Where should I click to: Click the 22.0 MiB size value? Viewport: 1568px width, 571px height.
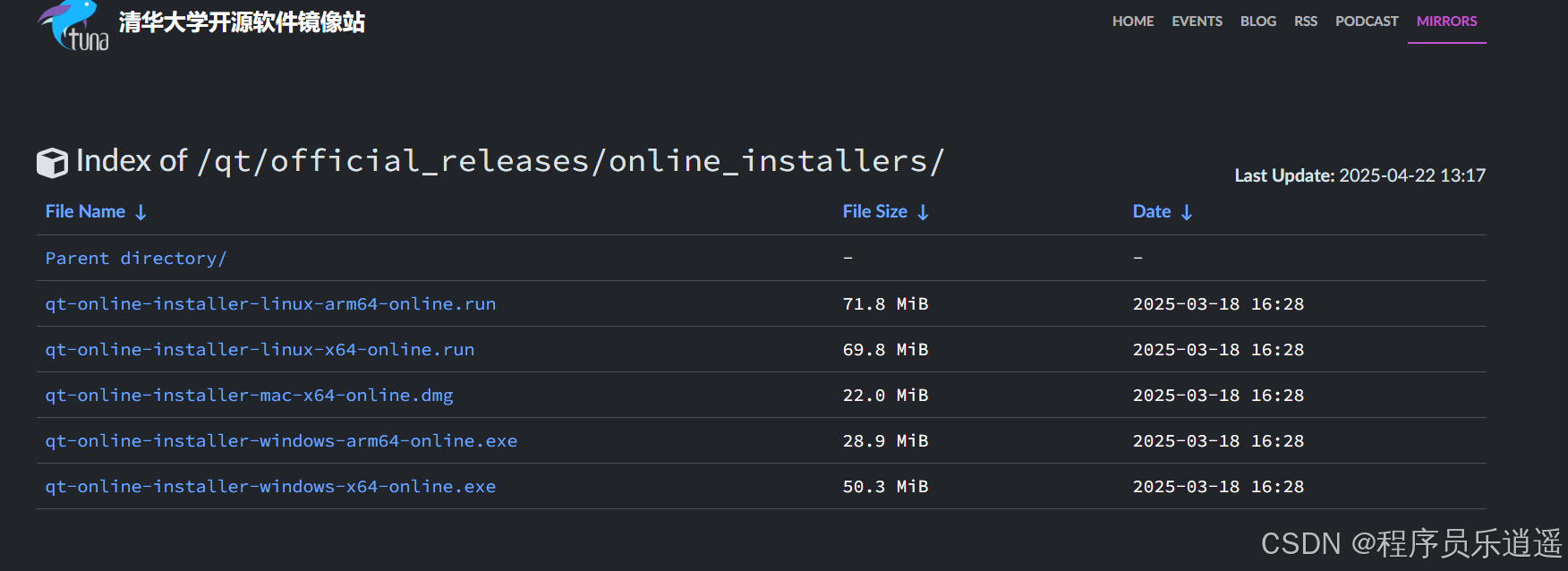click(x=885, y=395)
